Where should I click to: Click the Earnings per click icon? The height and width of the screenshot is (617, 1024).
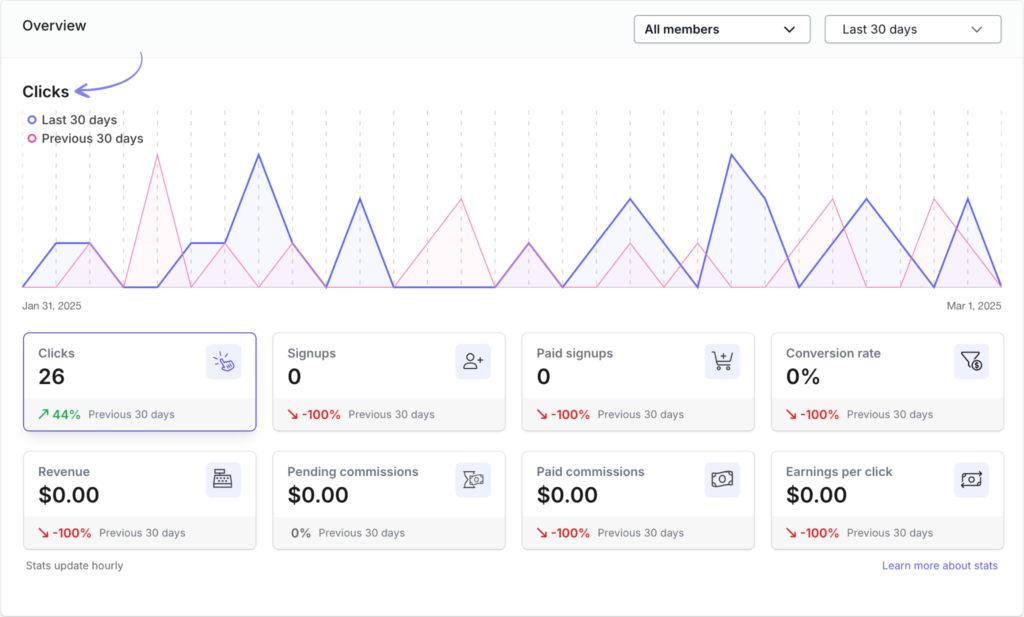[x=971, y=480]
